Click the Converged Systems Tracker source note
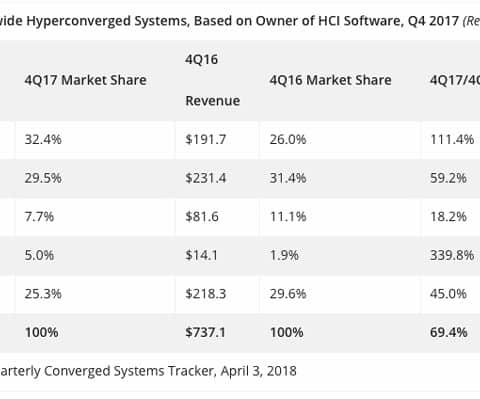The width and height of the screenshot is (480, 399). coord(148,371)
